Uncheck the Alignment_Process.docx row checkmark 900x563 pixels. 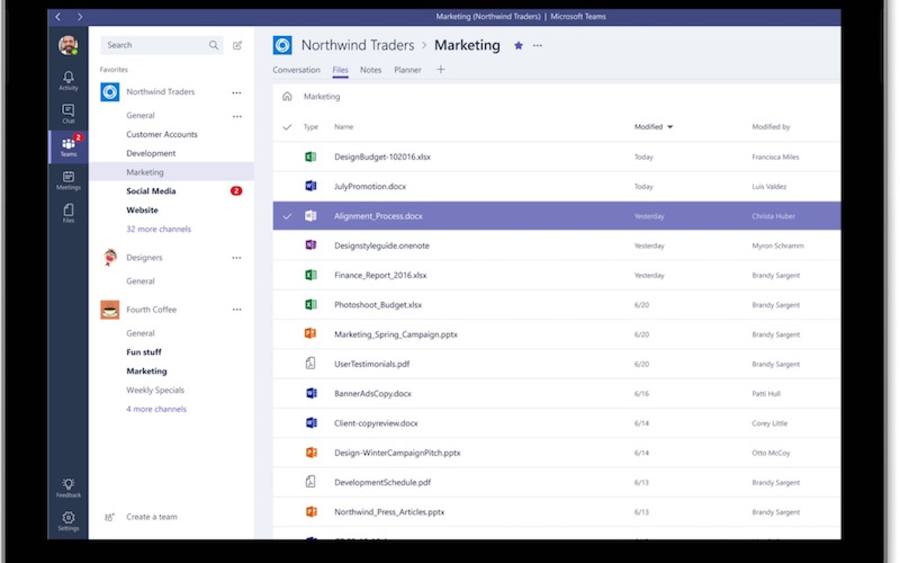click(x=287, y=216)
